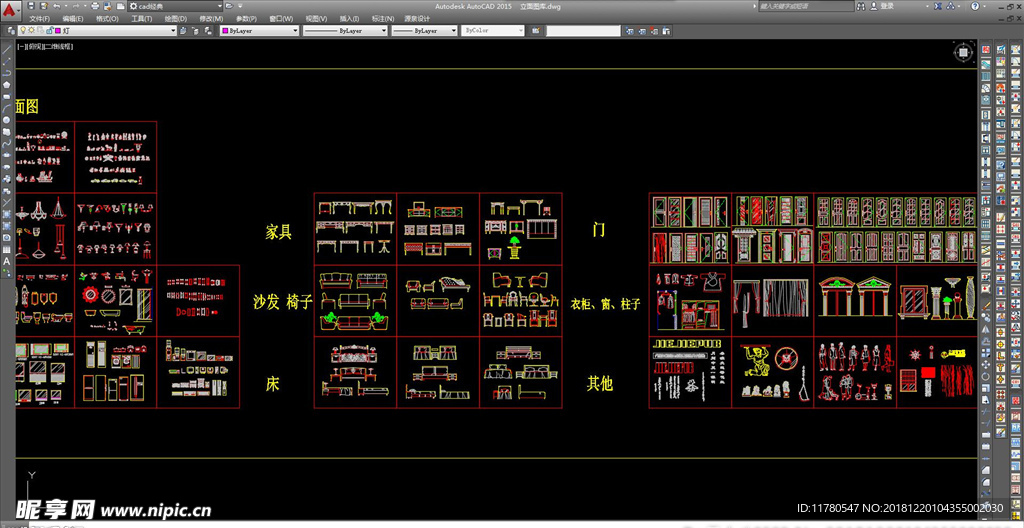Select the Line tool in draw toolbar

click(7, 50)
